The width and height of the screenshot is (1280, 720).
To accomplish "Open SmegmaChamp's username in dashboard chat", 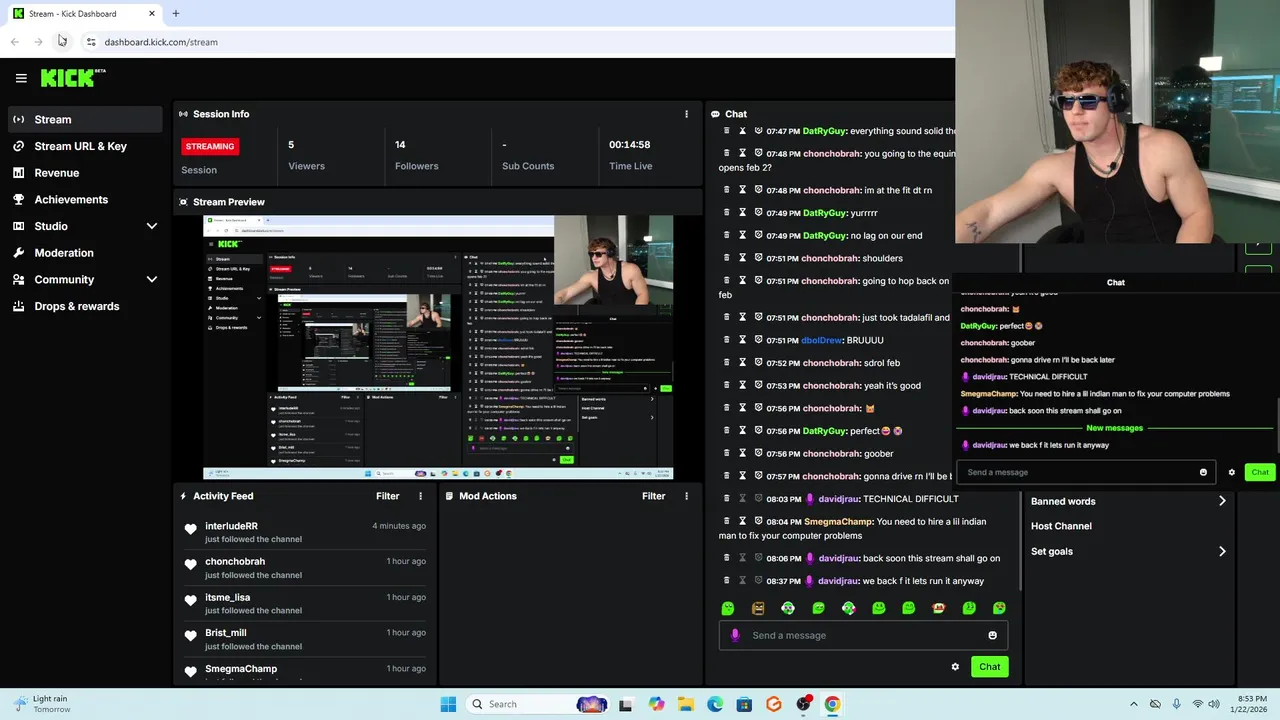I will pos(838,521).
